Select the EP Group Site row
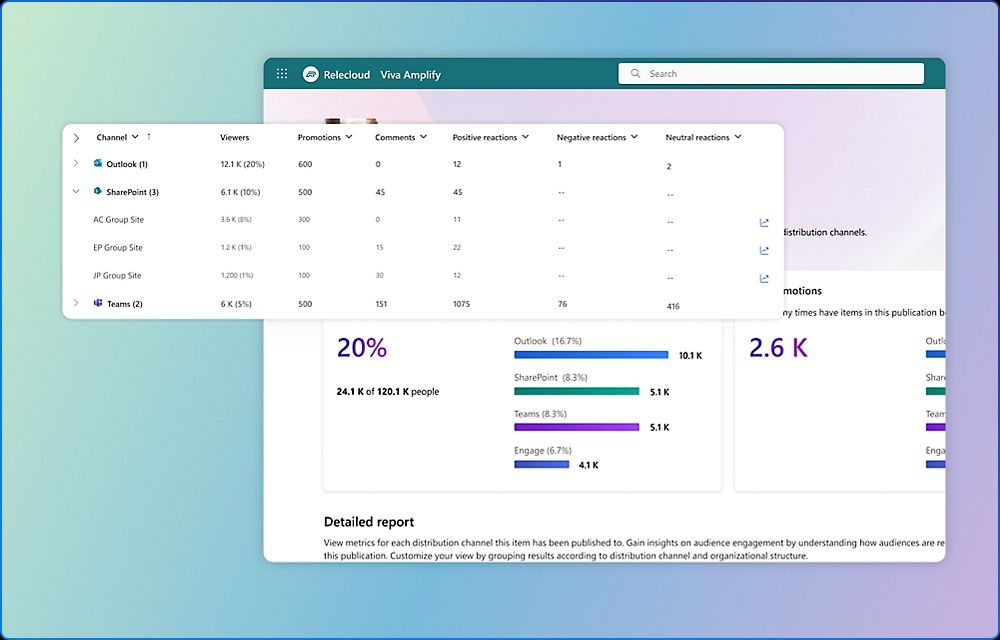The height and width of the screenshot is (640, 1000). 423,247
